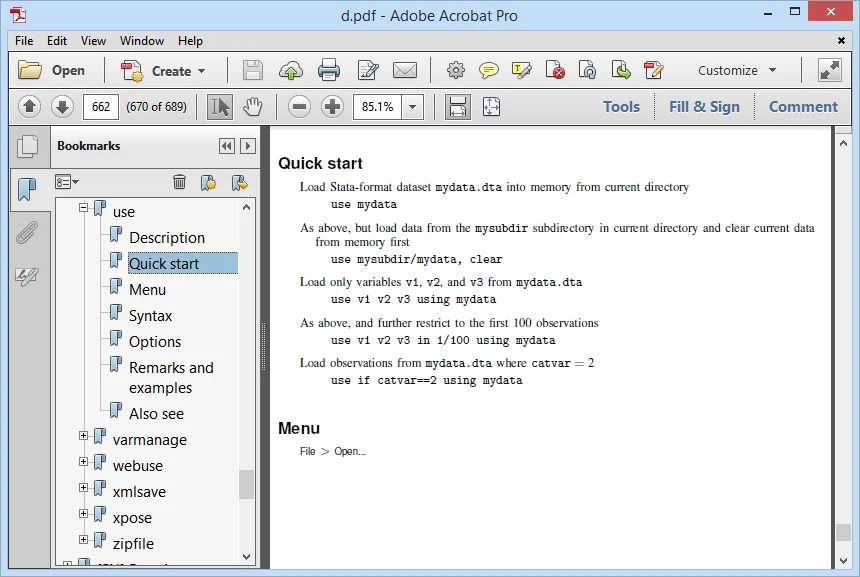This screenshot has width=860, height=577.
Task: Select the Menu bookmark
Action: [x=147, y=290]
